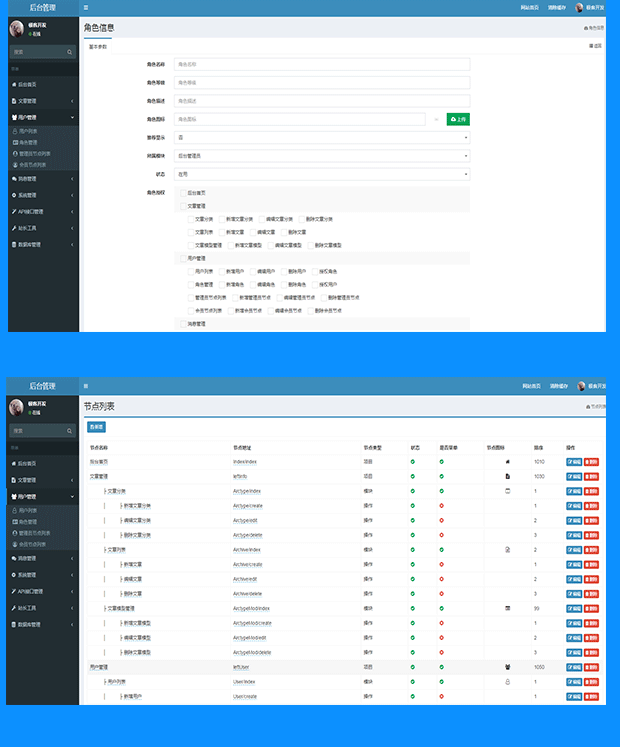The height and width of the screenshot is (747, 620).
Task: Check 用户列表 permission checkbox
Action: click(x=191, y=271)
